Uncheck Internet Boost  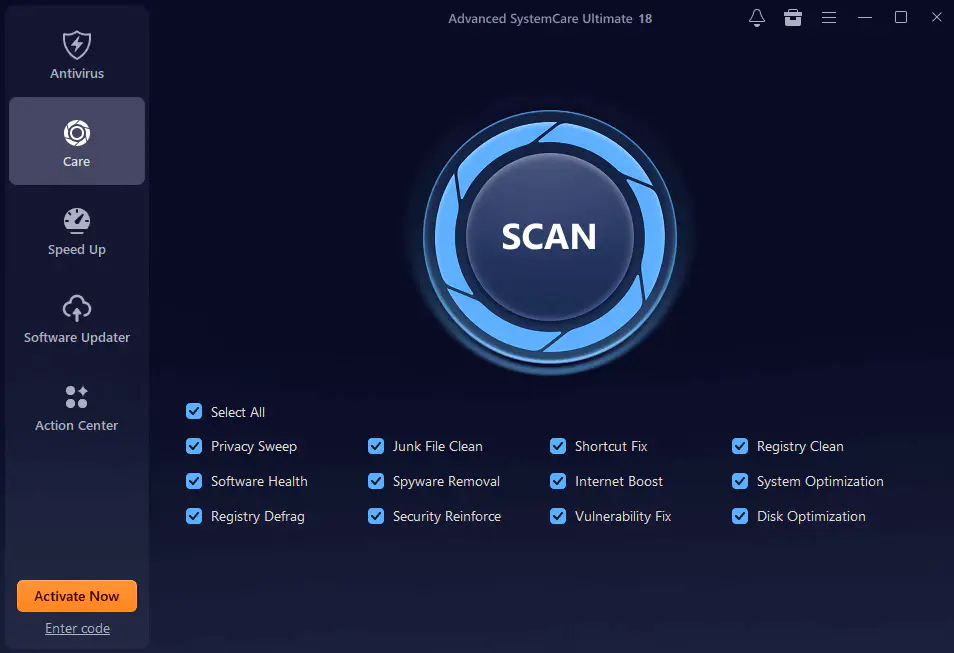(x=557, y=481)
